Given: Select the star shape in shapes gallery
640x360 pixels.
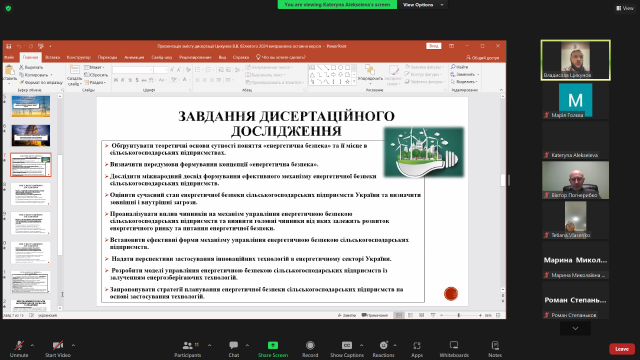Looking at the screenshot, I should coord(347,81).
